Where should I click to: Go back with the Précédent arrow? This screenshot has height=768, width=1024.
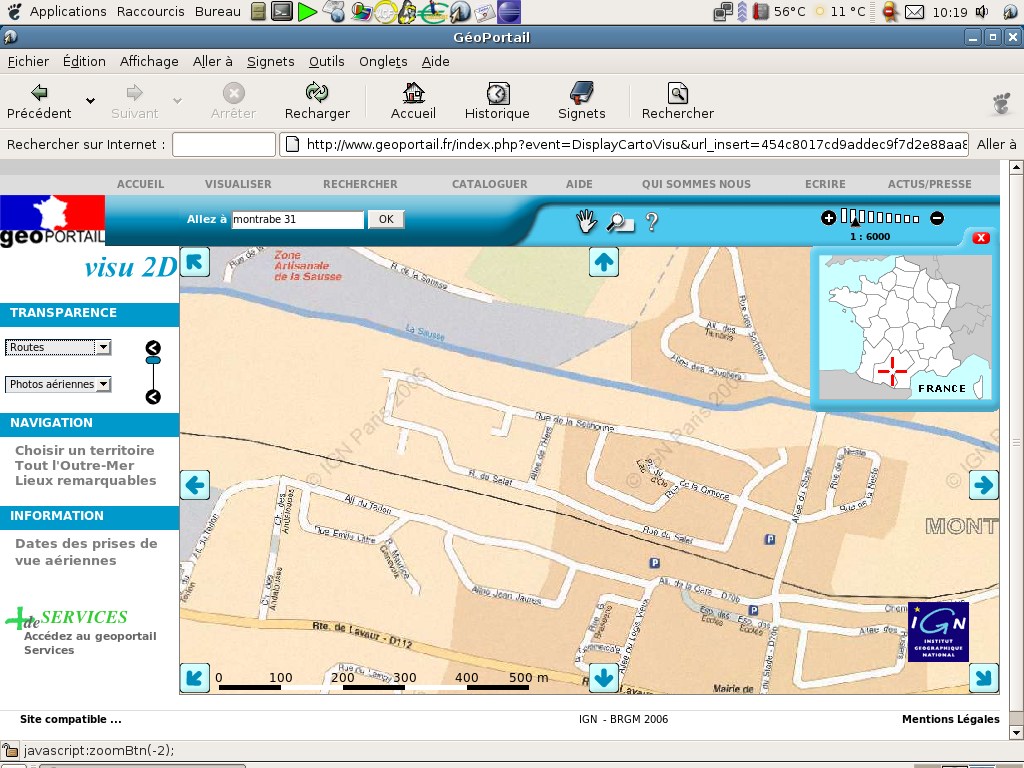tap(39, 101)
